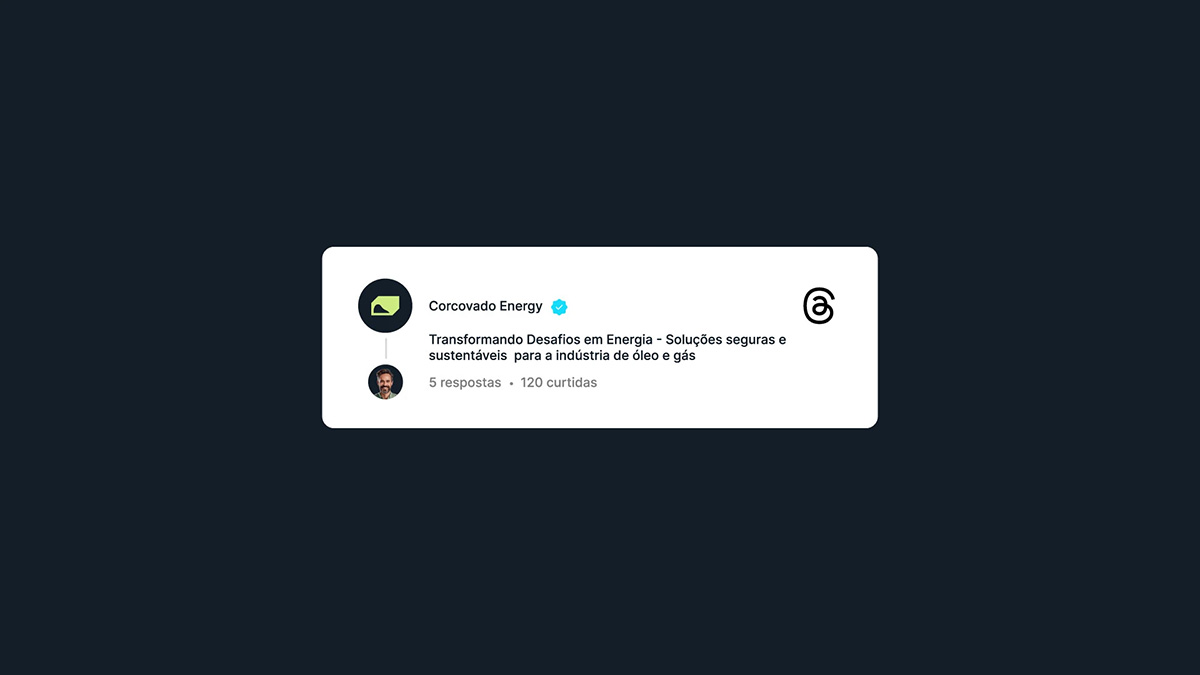Click the word "sustentáveis" in the post
Screen dimensions: 1200x675
[x=468, y=356]
